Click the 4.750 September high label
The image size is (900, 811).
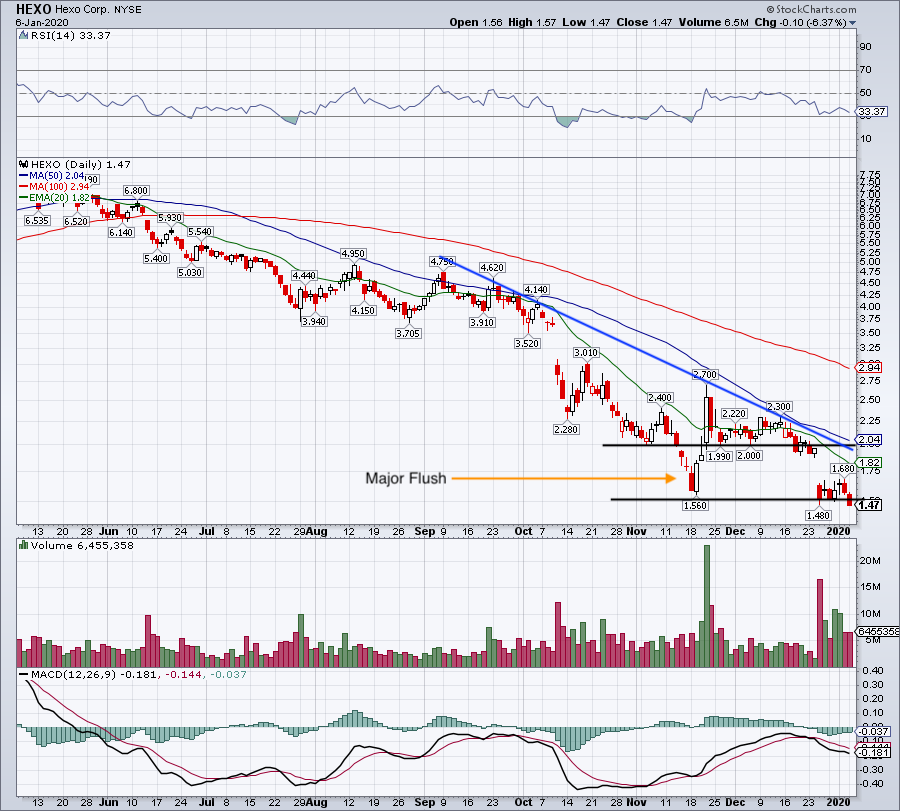point(442,261)
